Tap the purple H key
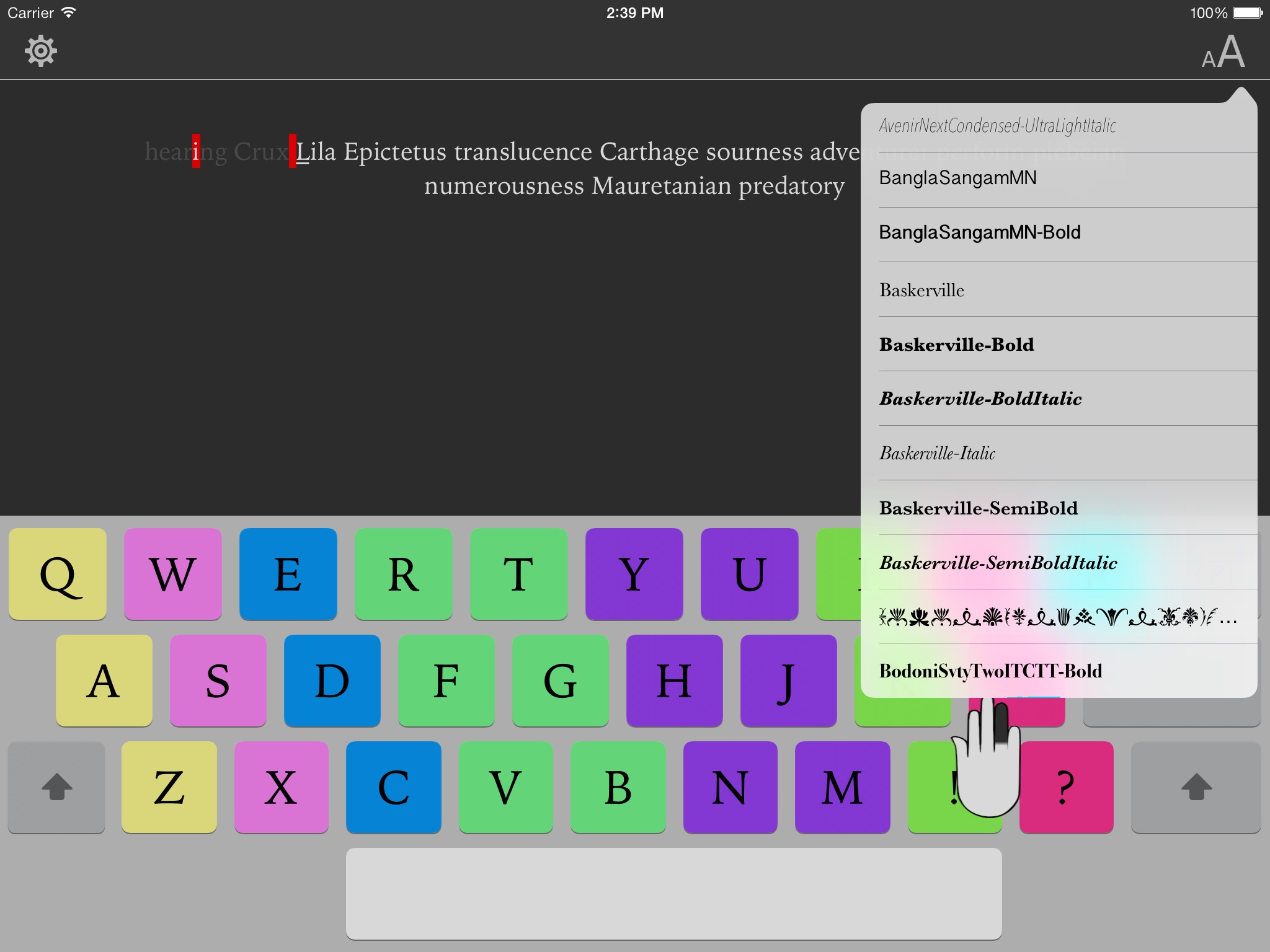This screenshot has width=1270, height=952. click(x=675, y=681)
